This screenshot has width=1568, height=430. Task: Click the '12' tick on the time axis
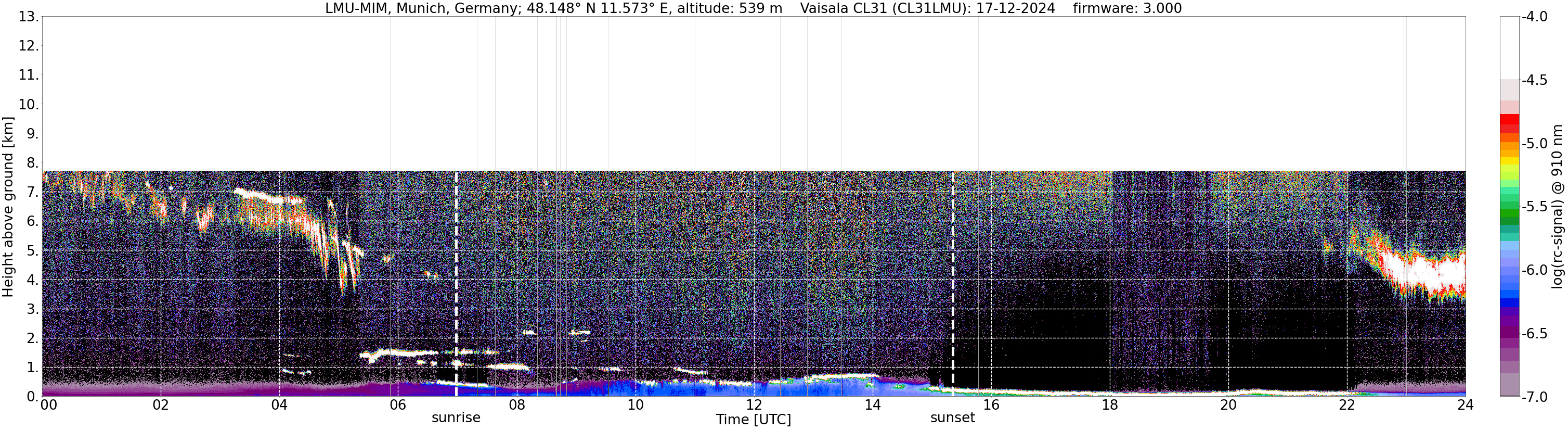point(754,405)
